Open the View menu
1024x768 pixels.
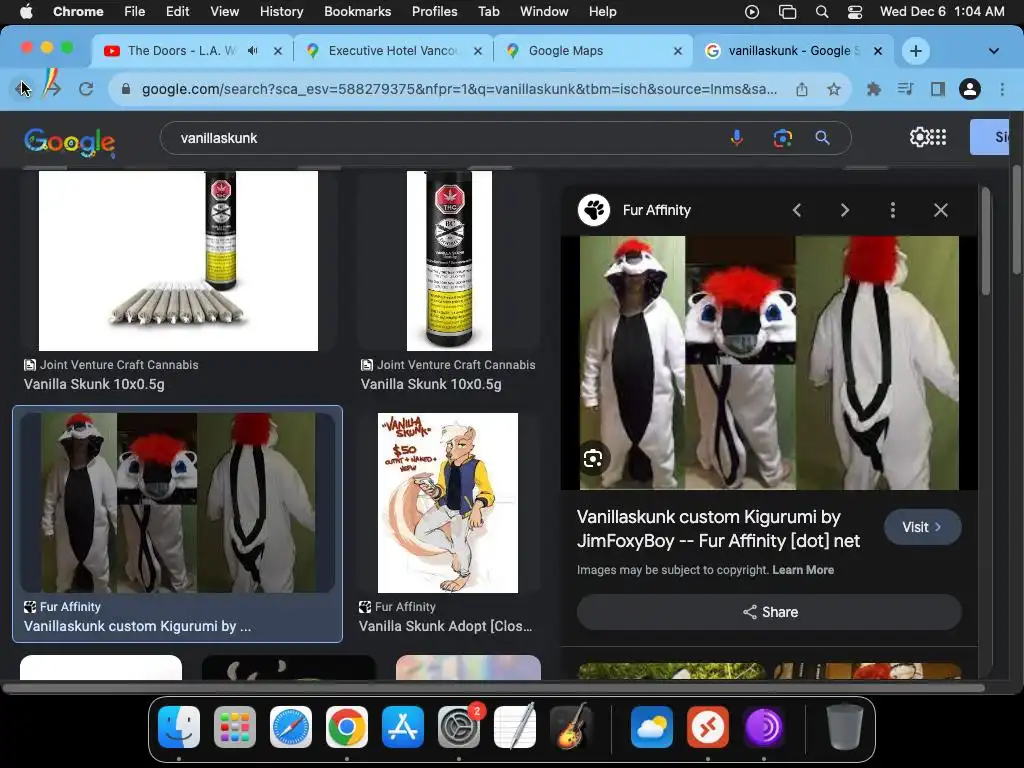[224, 12]
